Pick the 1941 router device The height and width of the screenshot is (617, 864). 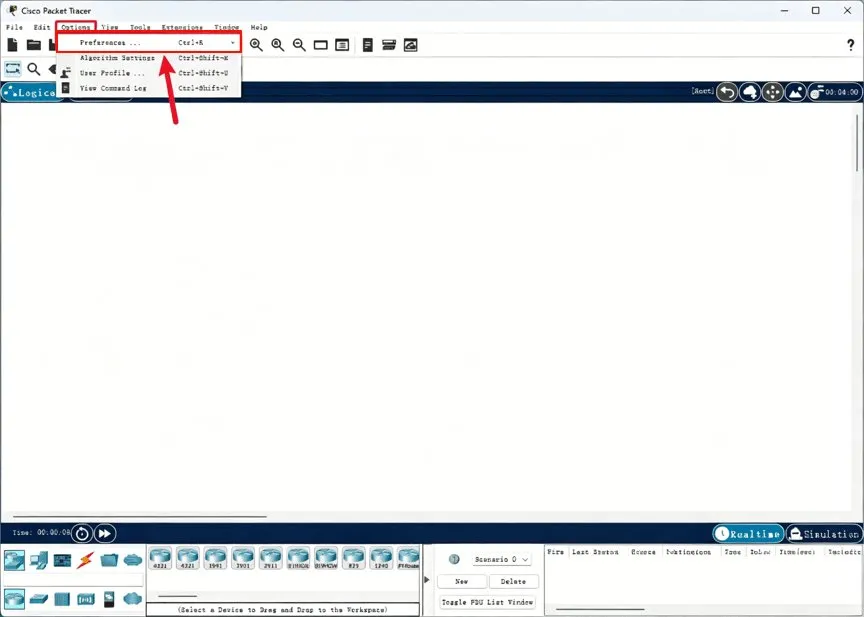coord(215,558)
